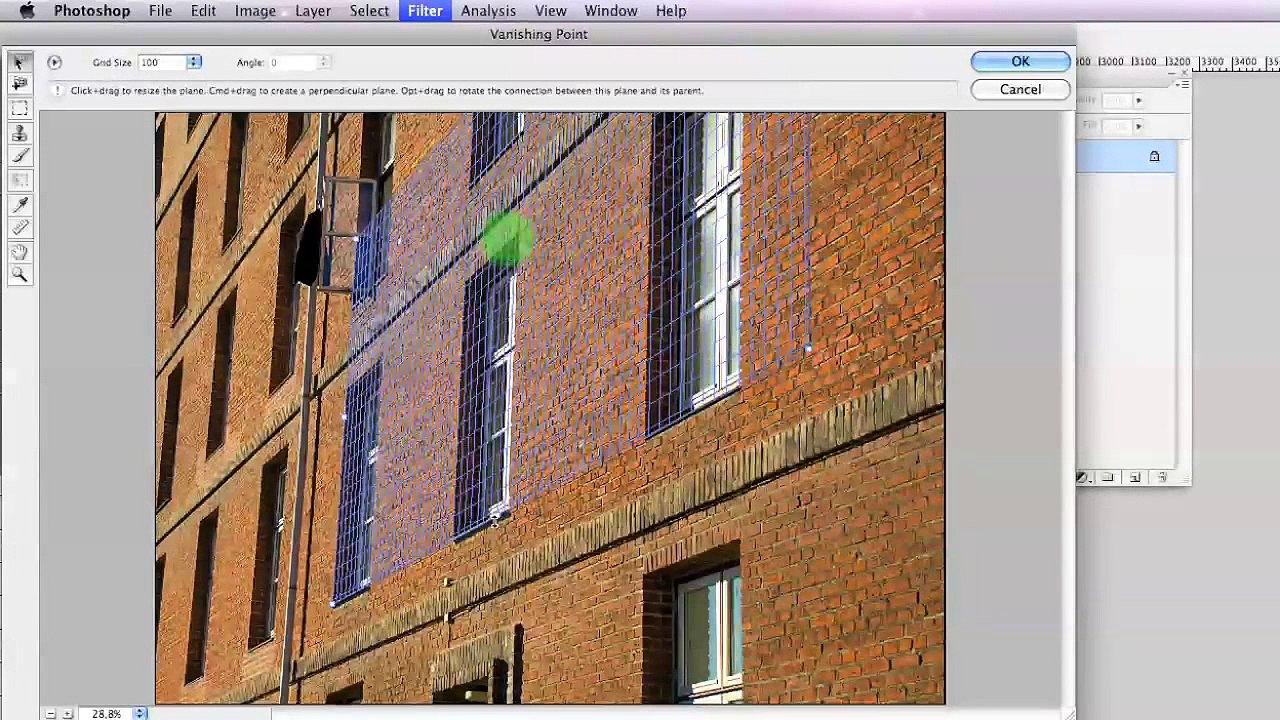The width and height of the screenshot is (1280, 720).
Task: Select the Create Plane tool
Action: 19,85
